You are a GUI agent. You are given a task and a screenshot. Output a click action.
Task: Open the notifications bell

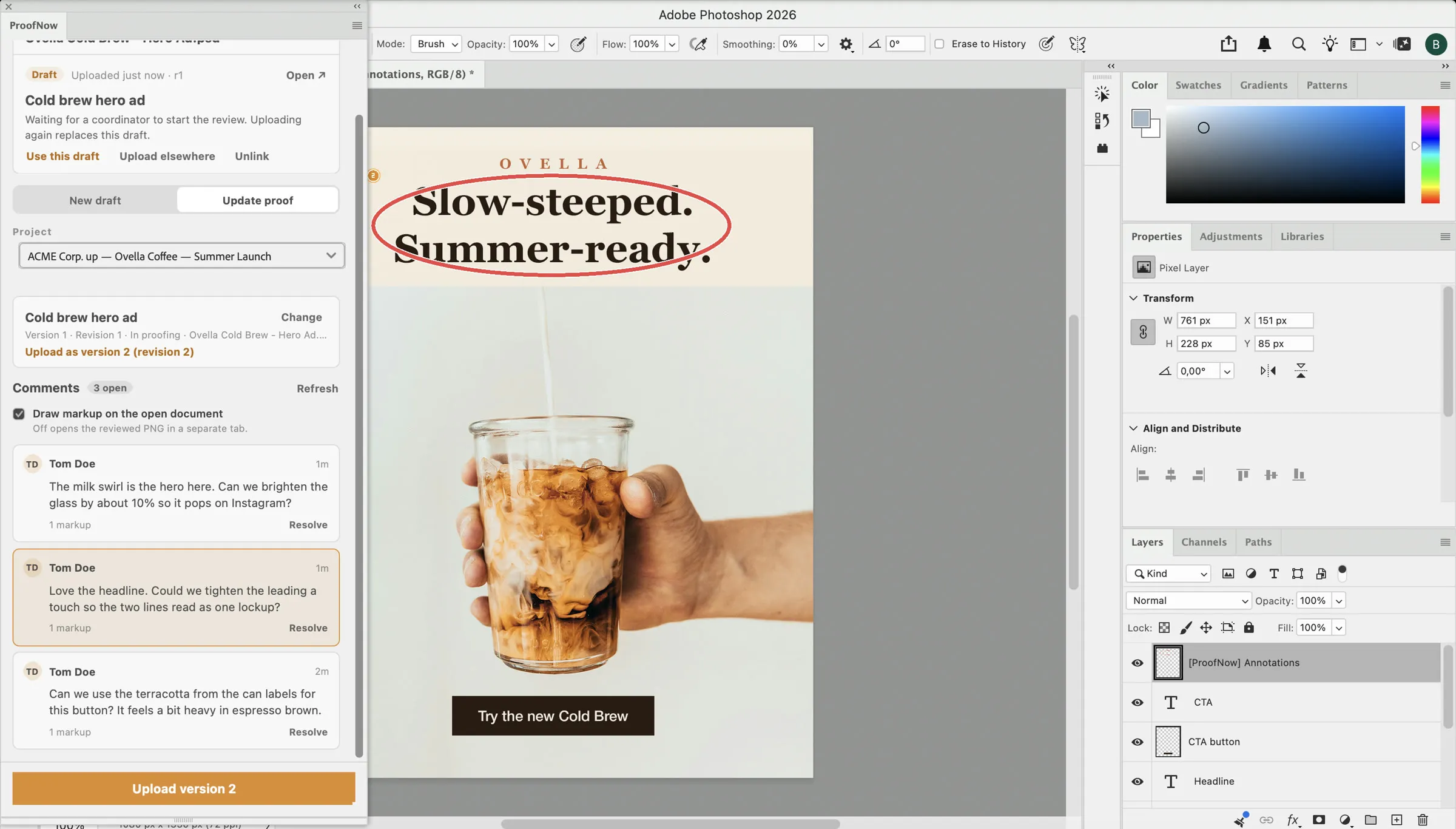(1264, 44)
